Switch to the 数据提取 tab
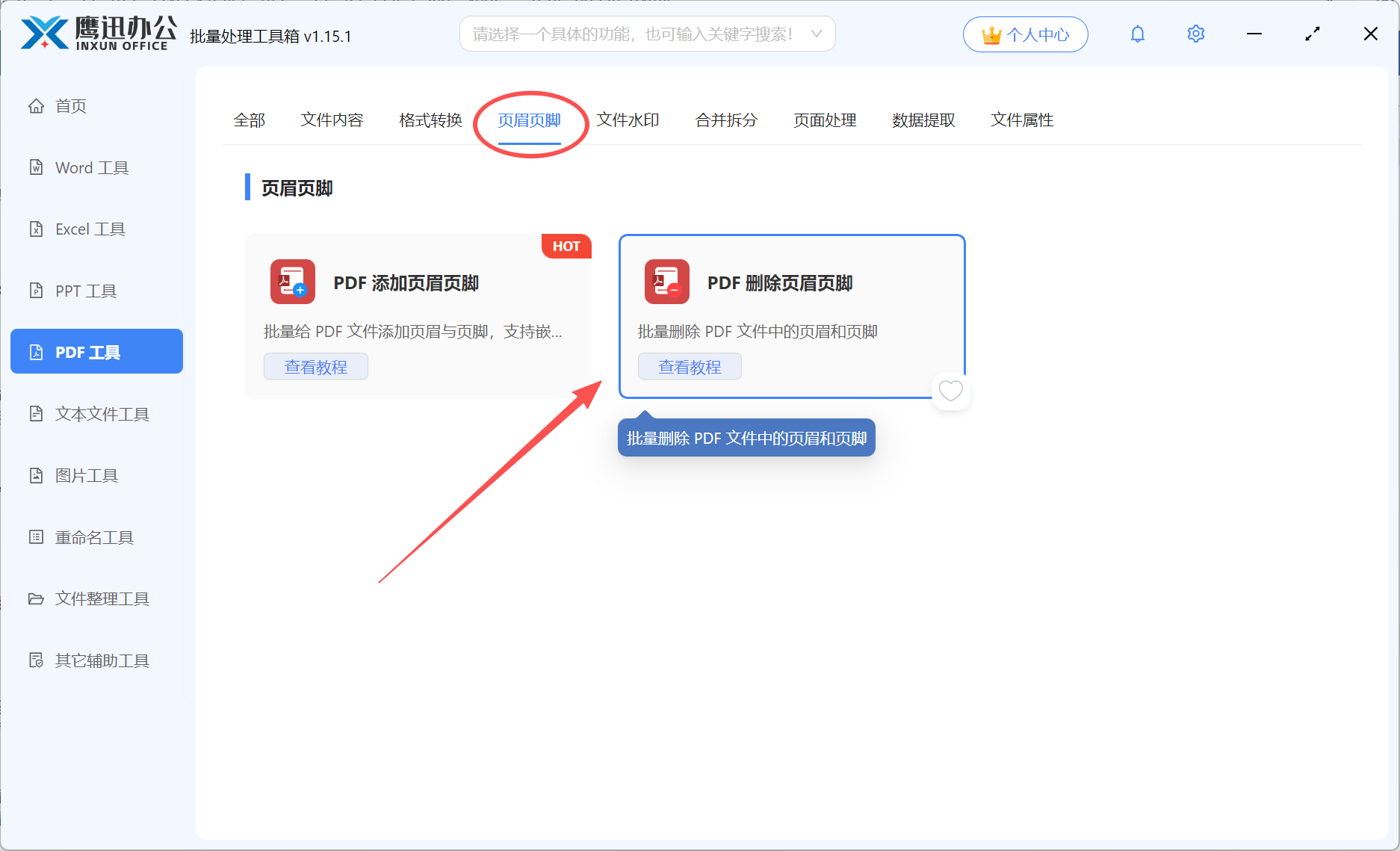The image size is (1400, 851). (923, 120)
